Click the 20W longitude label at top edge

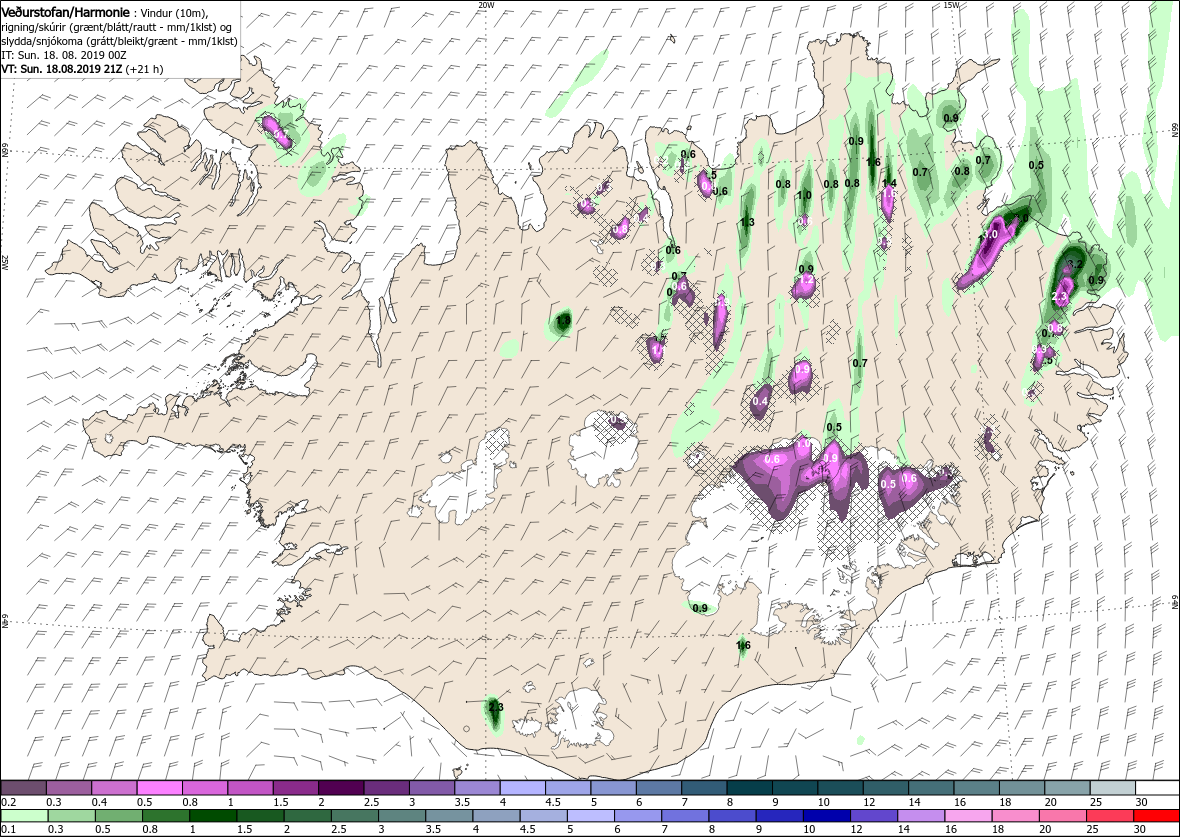(x=487, y=5)
